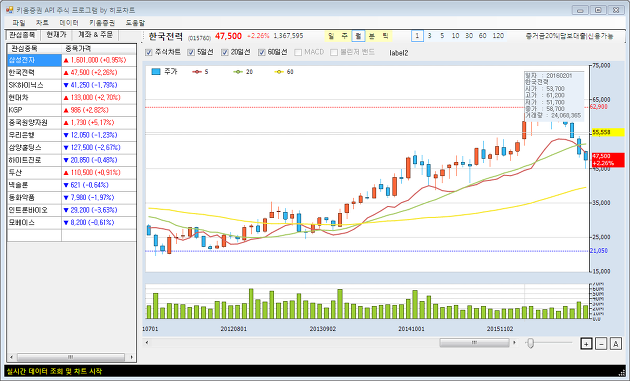Viewport: 630px width, 381px height.
Task: Select the 주 weekly chart period
Action: click(345, 36)
